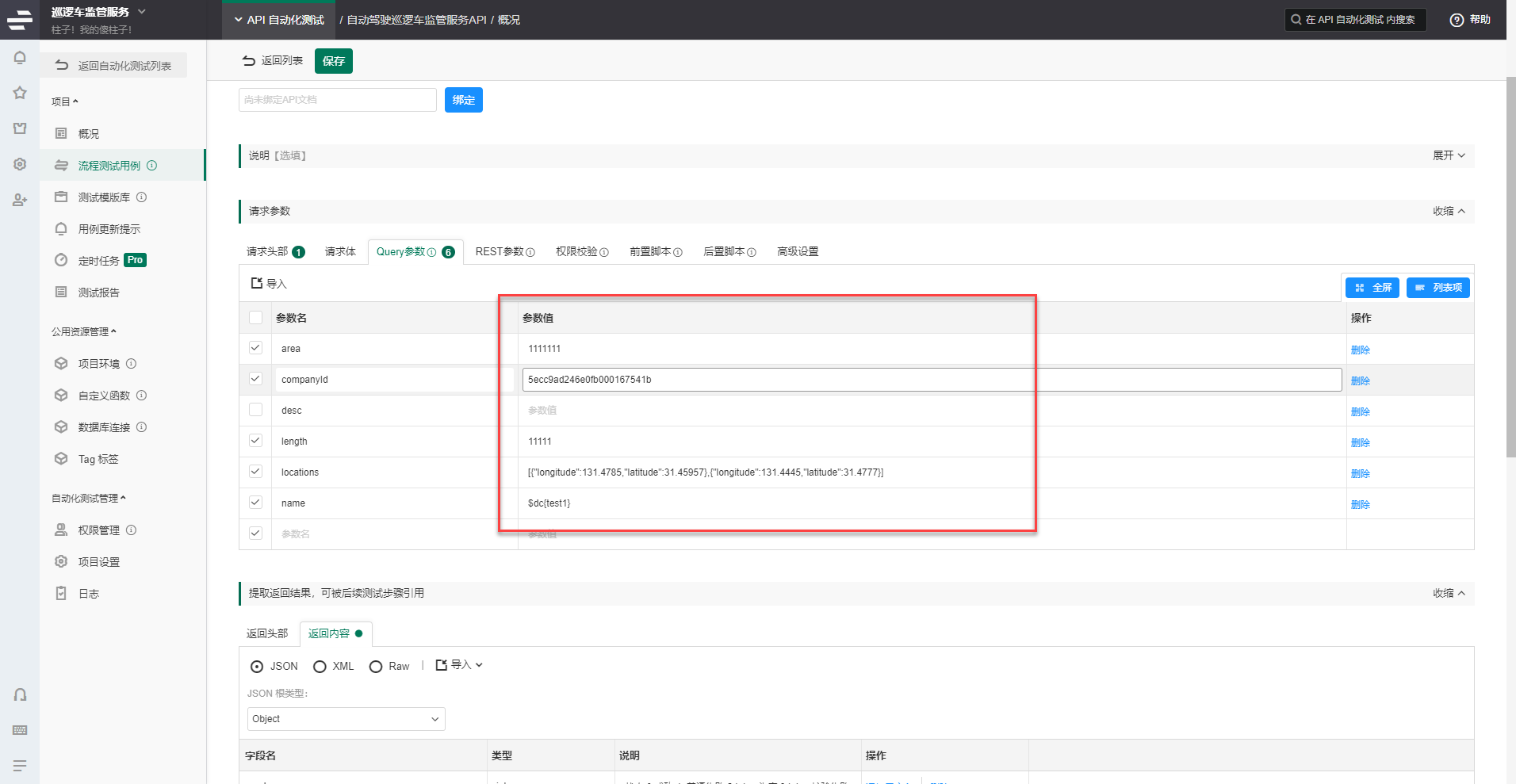This screenshot has height=784, width=1516.
Task: Click the blue 绑定 bind button
Action: (x=464, y=99)
